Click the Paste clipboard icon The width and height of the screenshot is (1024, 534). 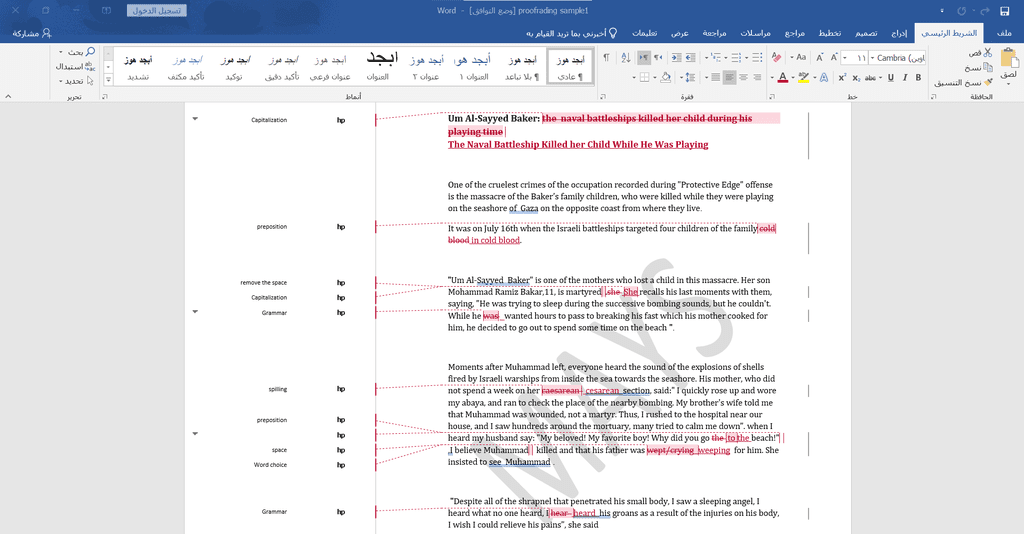1010,59
